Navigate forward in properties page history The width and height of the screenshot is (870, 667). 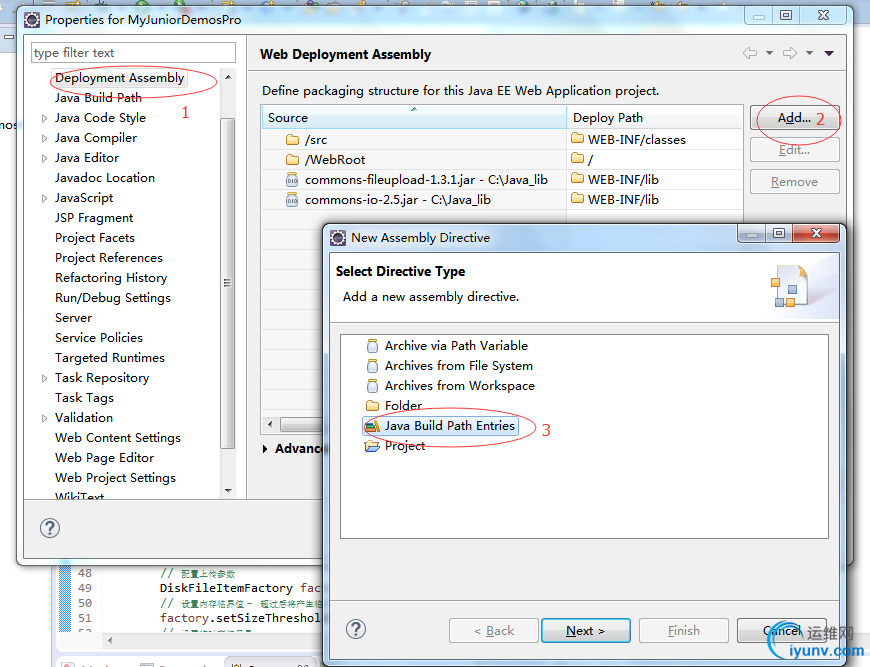point(790,53)
